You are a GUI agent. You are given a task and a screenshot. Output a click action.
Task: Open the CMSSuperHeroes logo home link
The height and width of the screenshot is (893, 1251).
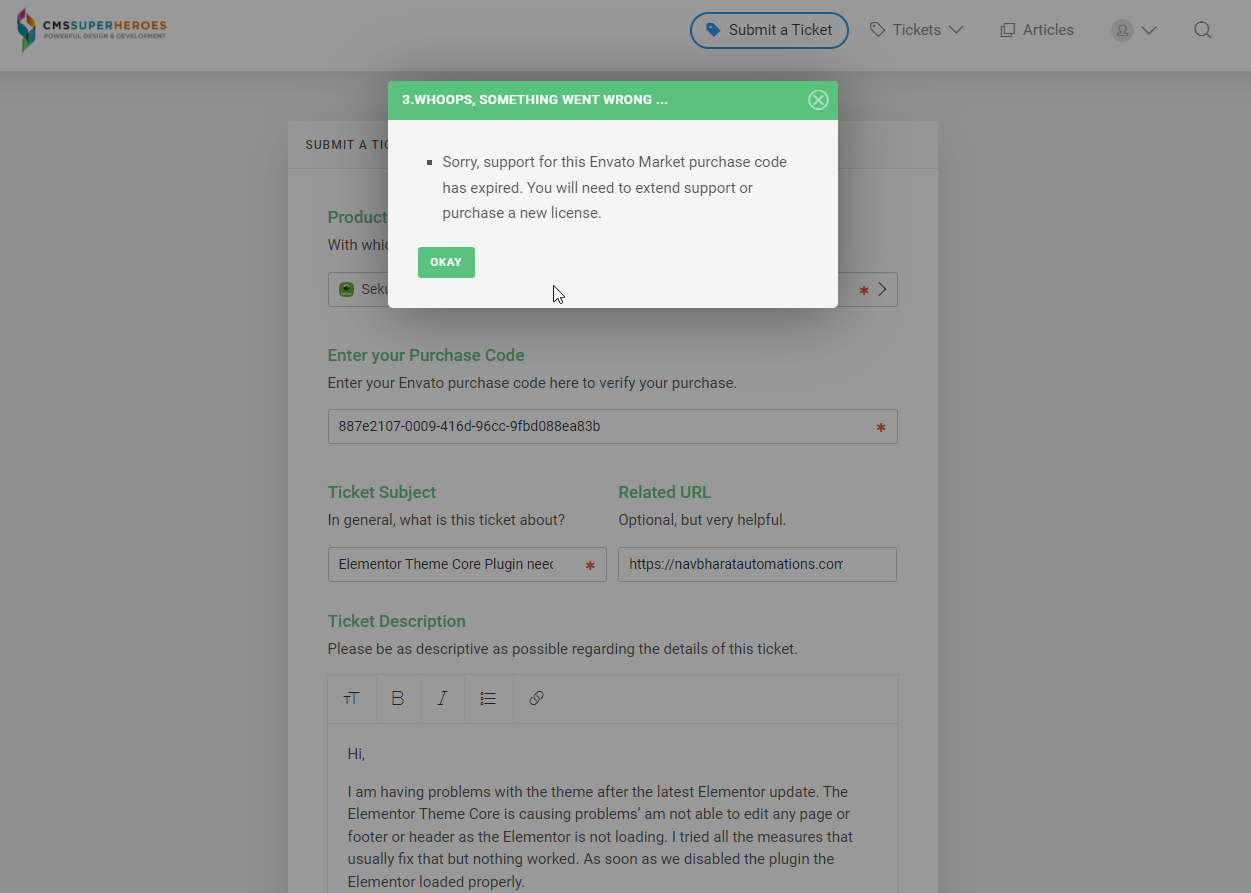tap(91, 30)
